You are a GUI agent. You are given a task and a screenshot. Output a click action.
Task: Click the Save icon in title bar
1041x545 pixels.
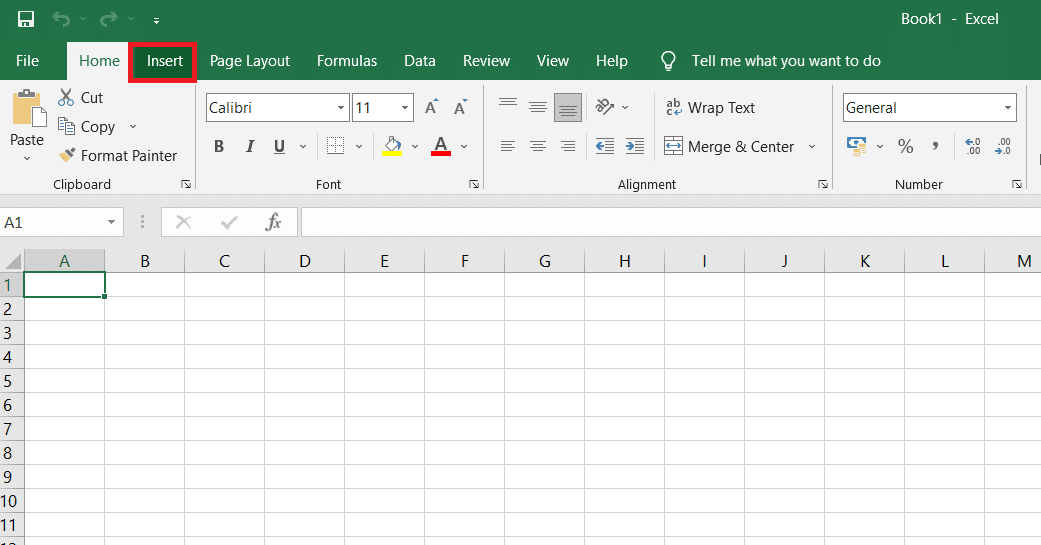click(26, 19)
